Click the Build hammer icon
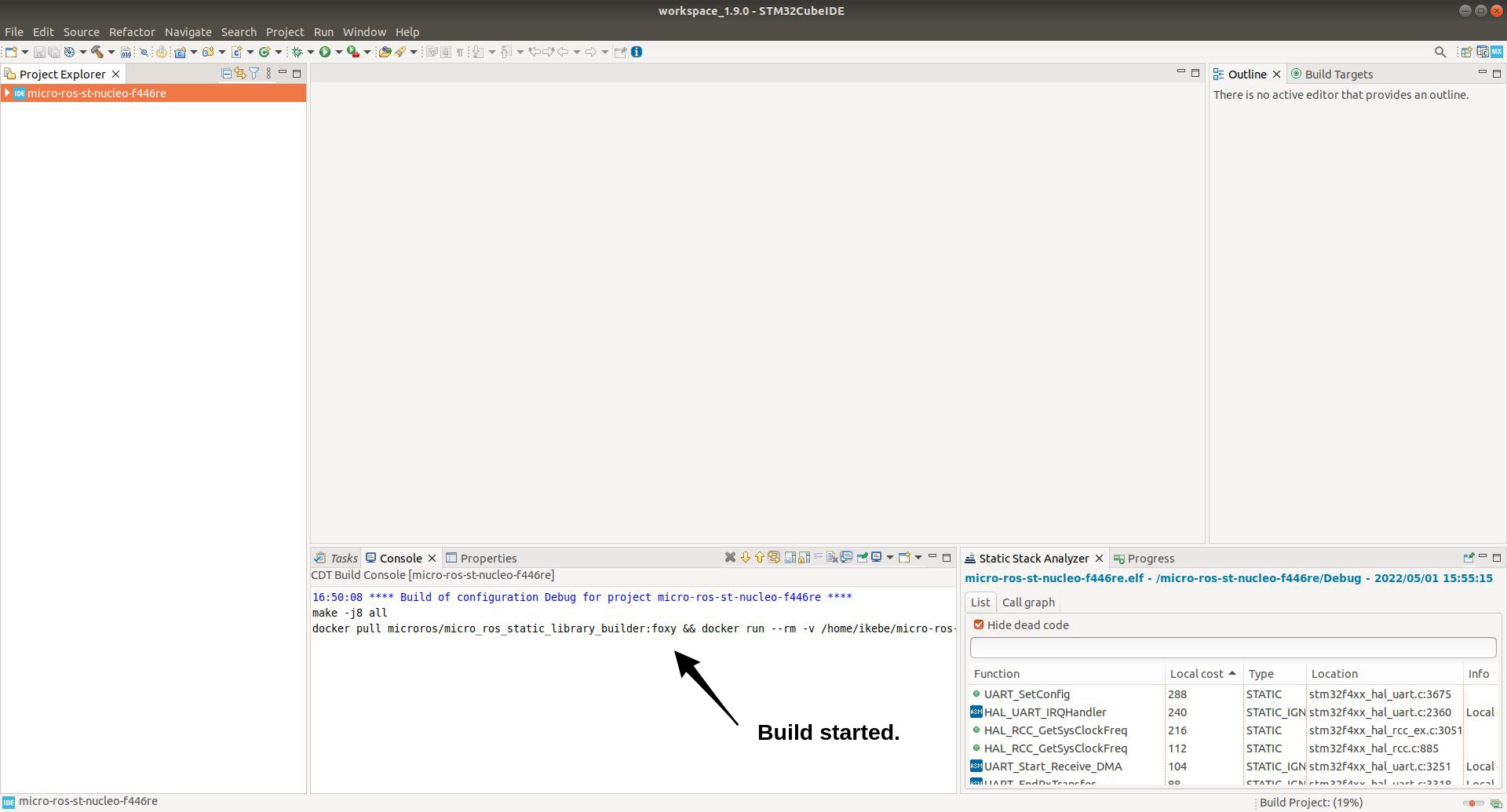 coord(97,52)
